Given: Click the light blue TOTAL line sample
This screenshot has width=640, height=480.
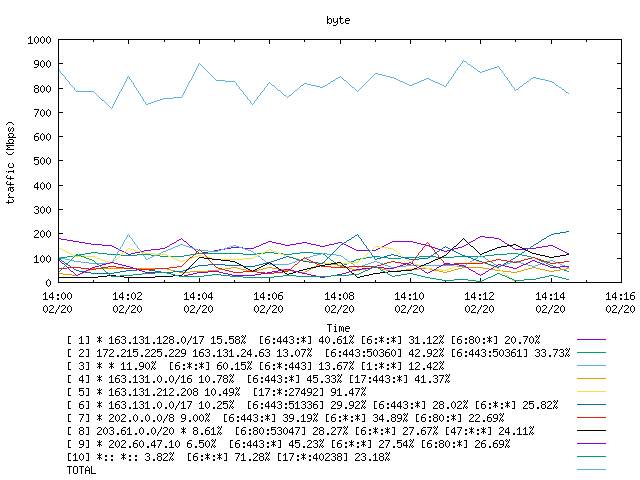Looking at the screenshot, I should pyautogui.click(x=591, y=470).
